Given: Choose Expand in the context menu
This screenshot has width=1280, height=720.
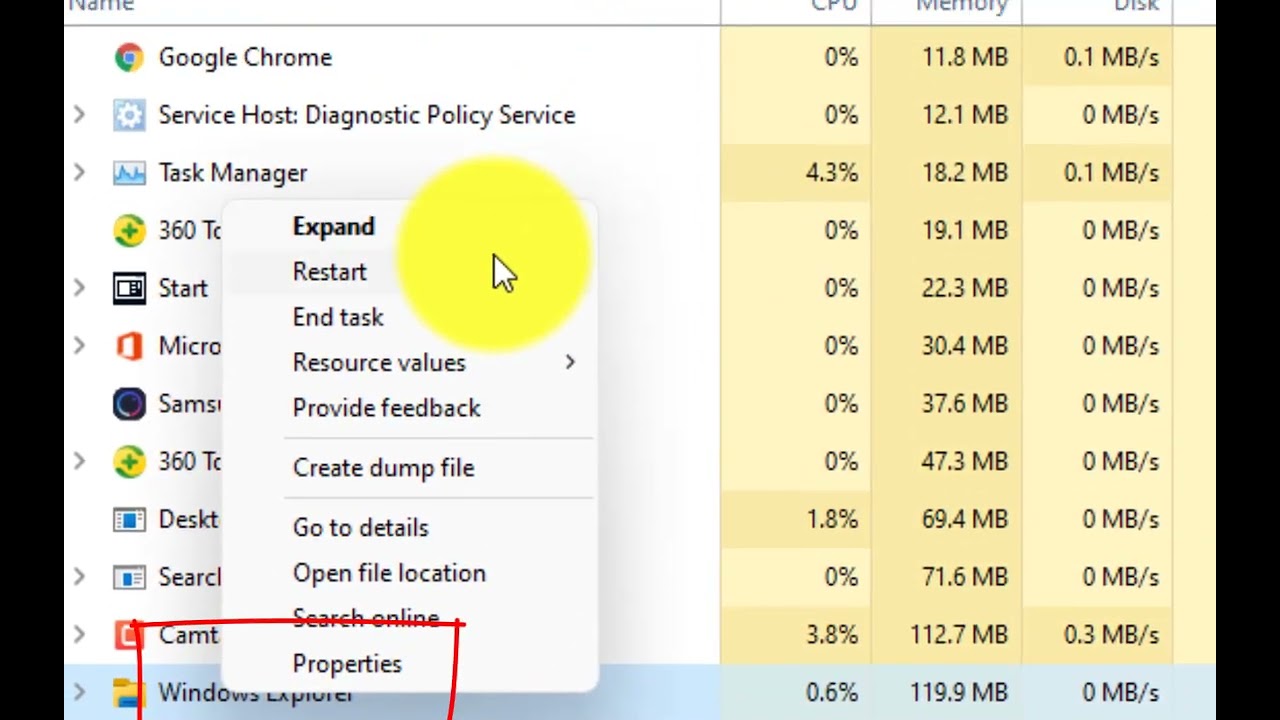Looking at the screenshot, I should click(333, 227).
